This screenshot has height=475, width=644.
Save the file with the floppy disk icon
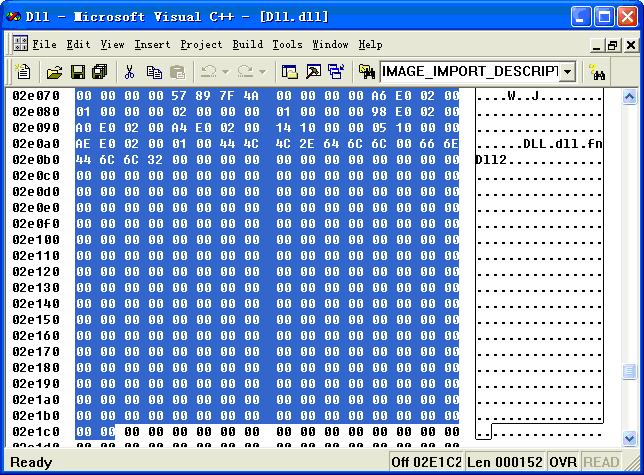[x=78, y=72]
